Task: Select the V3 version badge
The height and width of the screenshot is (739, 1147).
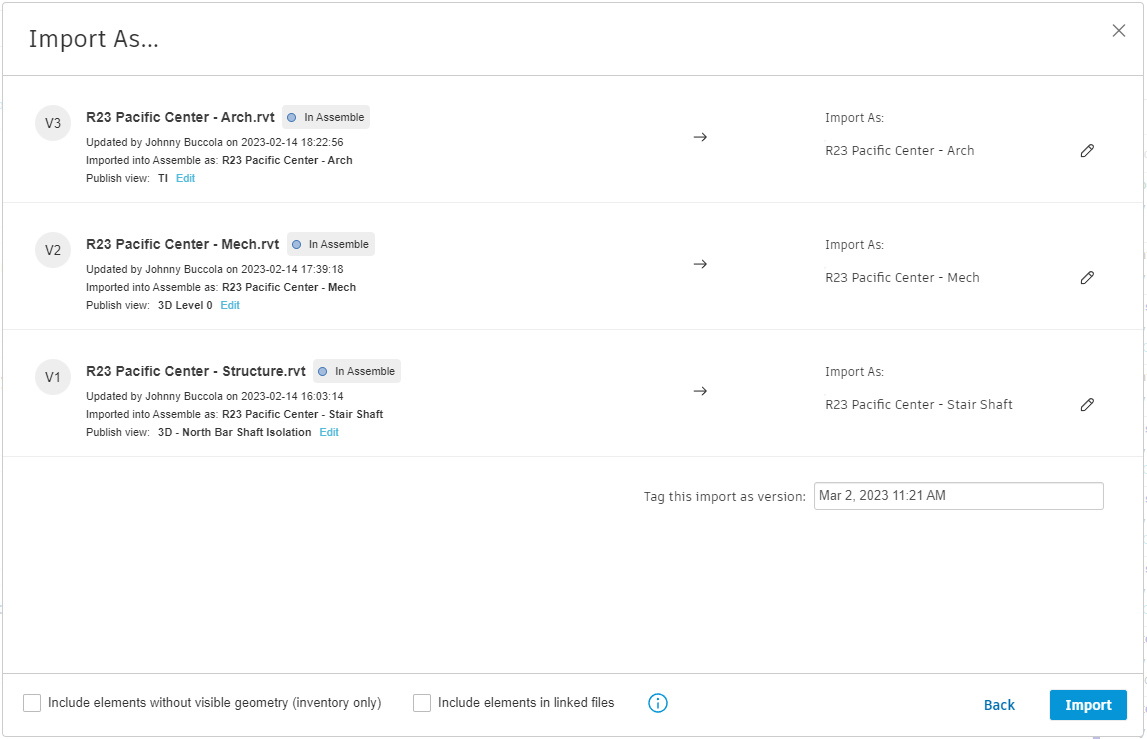Action: 53,123
